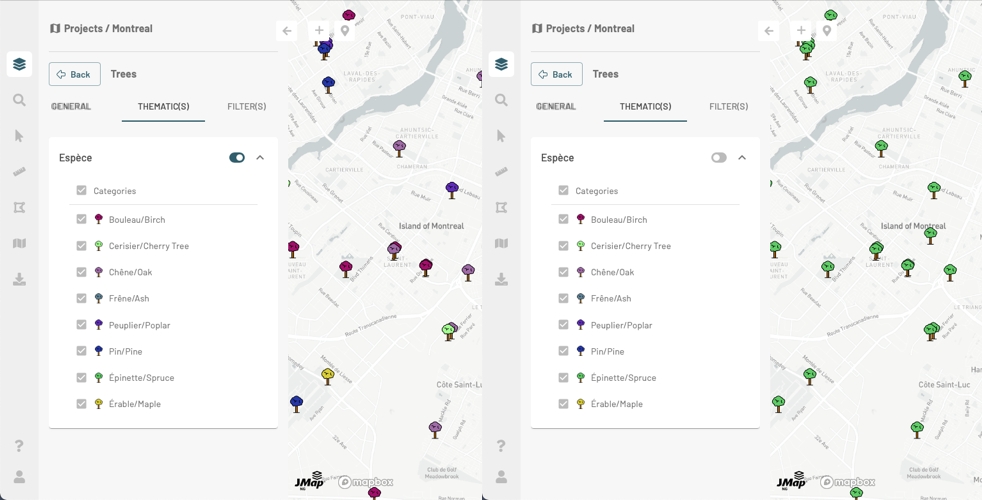
Task: Click the search magnifier icon in the left view
Action: pos(19,100)
